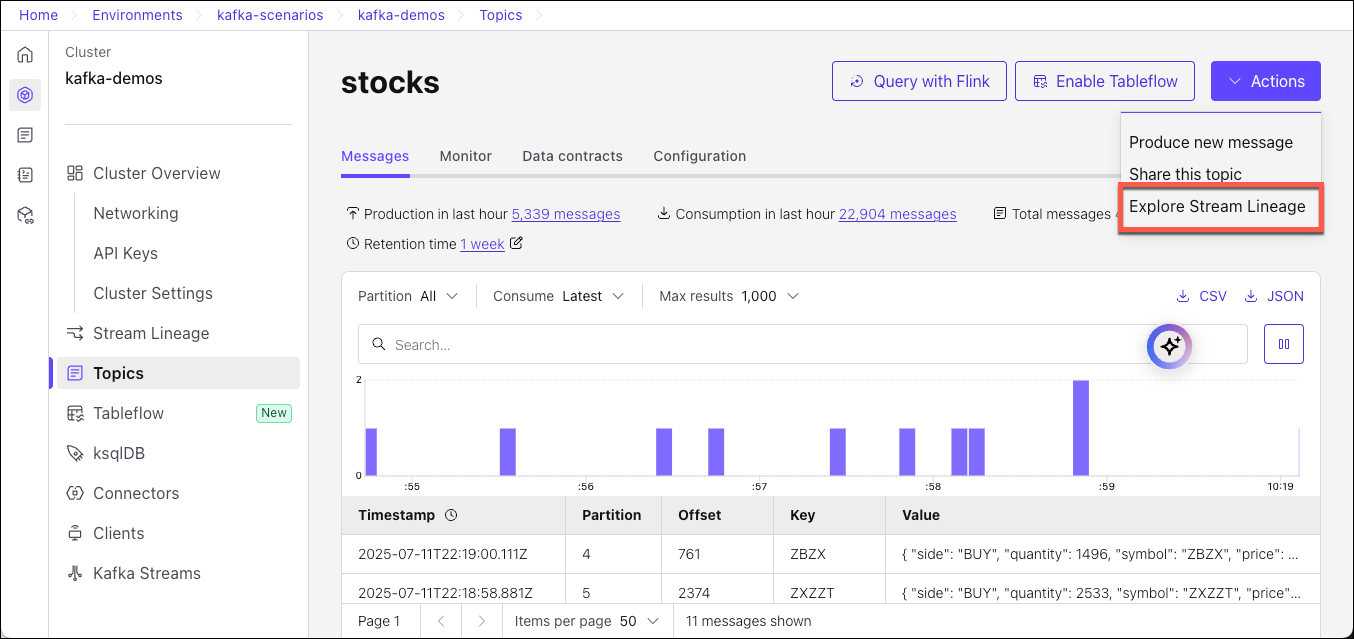Select Explore Stream Lineage menu item

(x=1217, y=207)
